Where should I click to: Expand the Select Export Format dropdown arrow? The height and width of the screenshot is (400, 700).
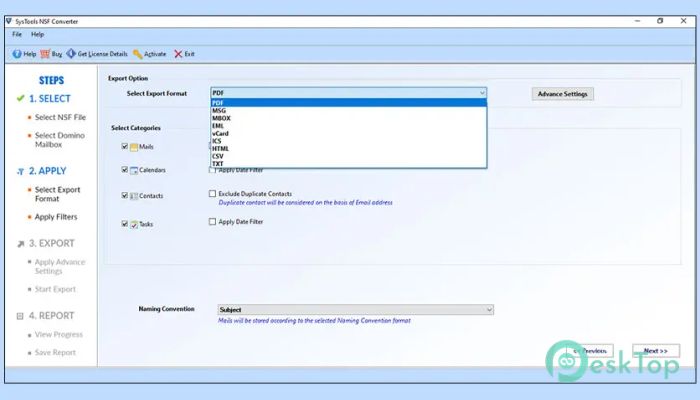pyautogui.click(x=482, y=93)
